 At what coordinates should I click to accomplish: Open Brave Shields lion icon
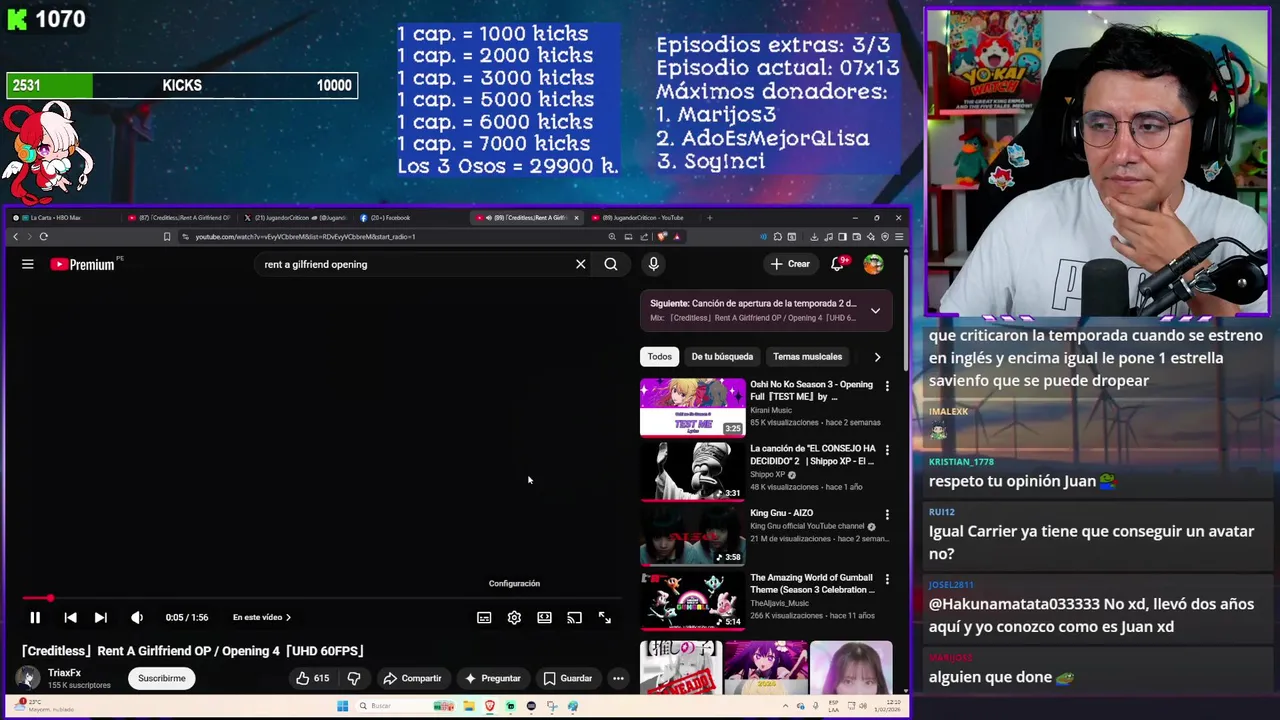(x=662, y=237)
